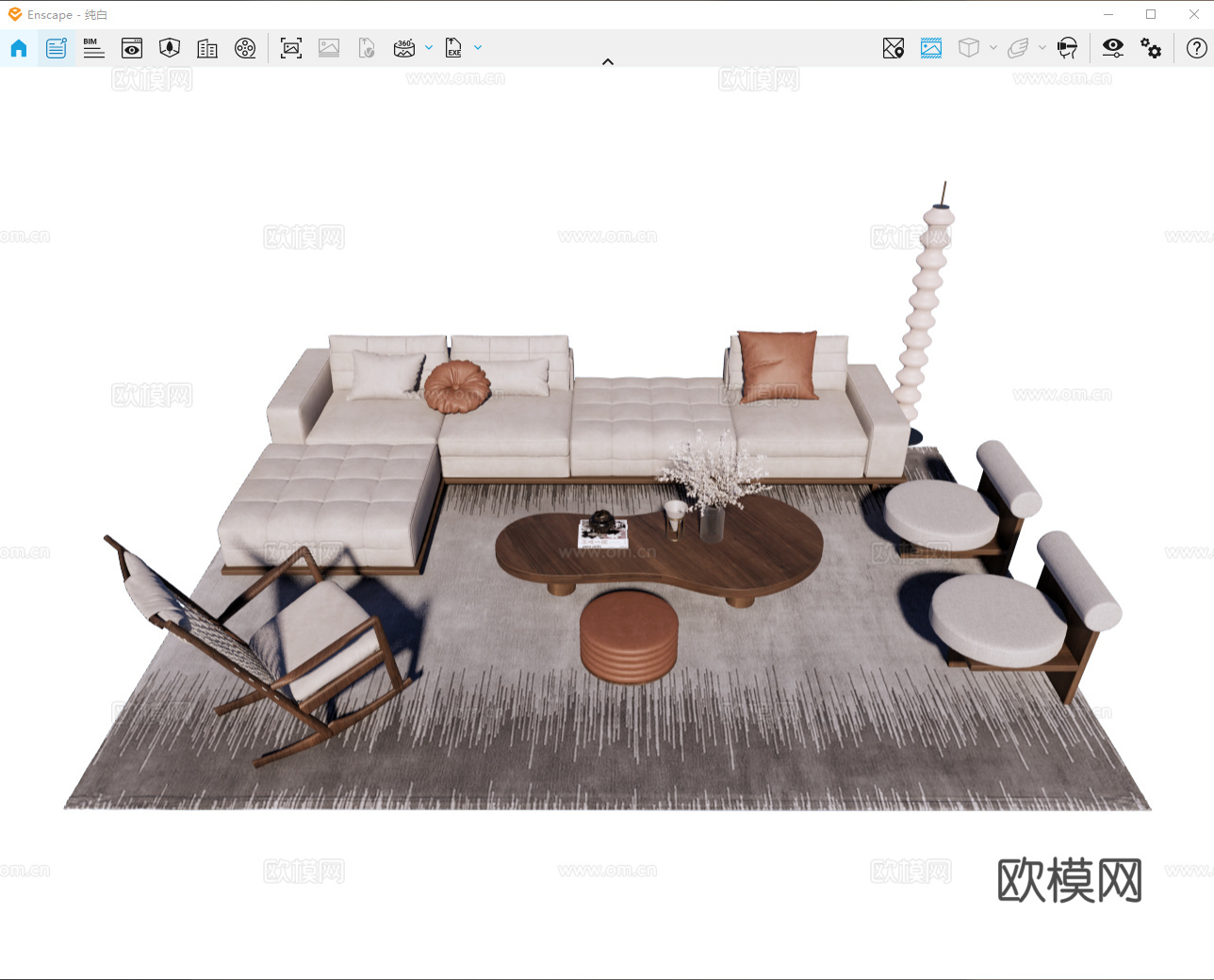Expand the EXE export dropdown arrow

pyautogui.click(x=478, y=48)
